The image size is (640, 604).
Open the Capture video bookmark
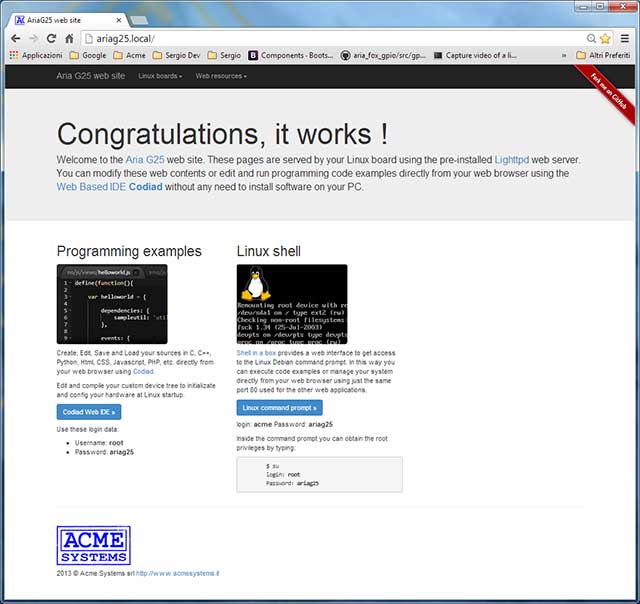[475, 55]
